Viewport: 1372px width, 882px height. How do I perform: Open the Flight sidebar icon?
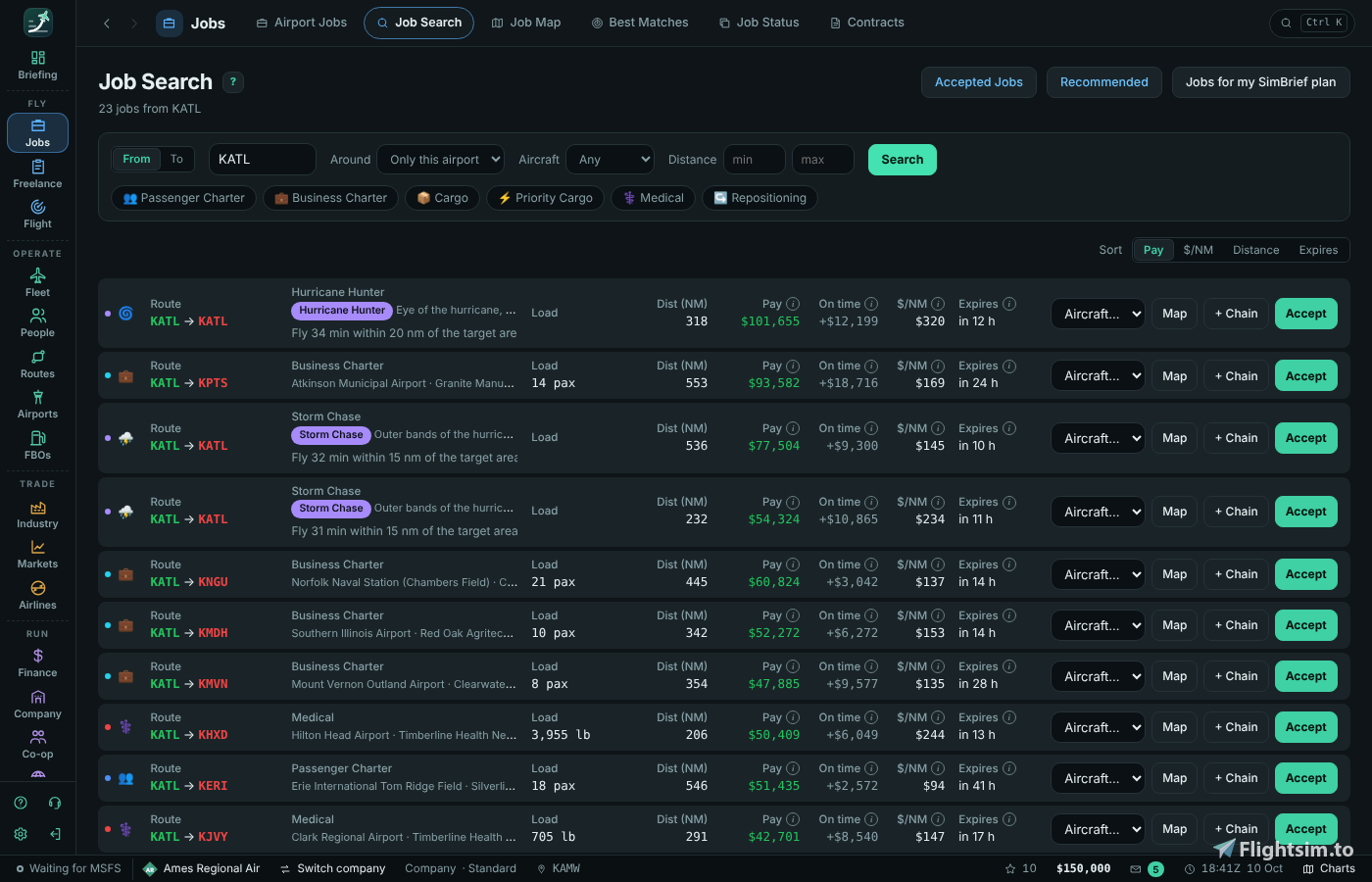(37, 214)
